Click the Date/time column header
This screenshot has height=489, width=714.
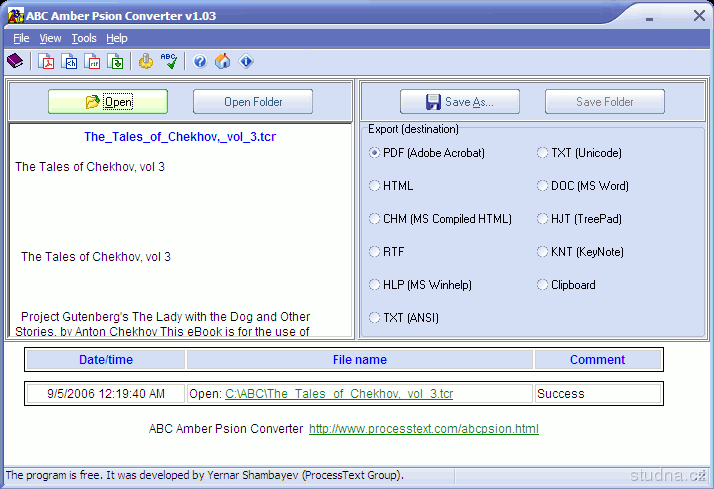coord(106,360)
